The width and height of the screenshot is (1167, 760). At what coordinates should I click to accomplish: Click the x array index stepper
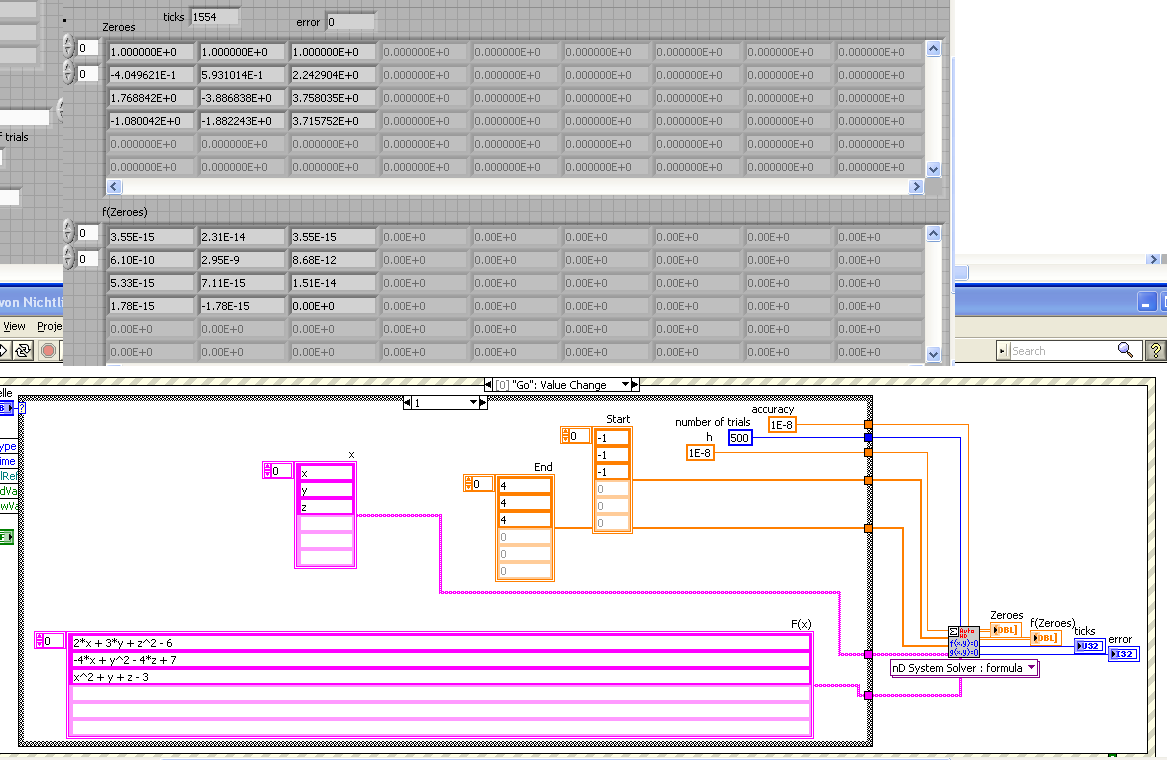click(267, 470)
